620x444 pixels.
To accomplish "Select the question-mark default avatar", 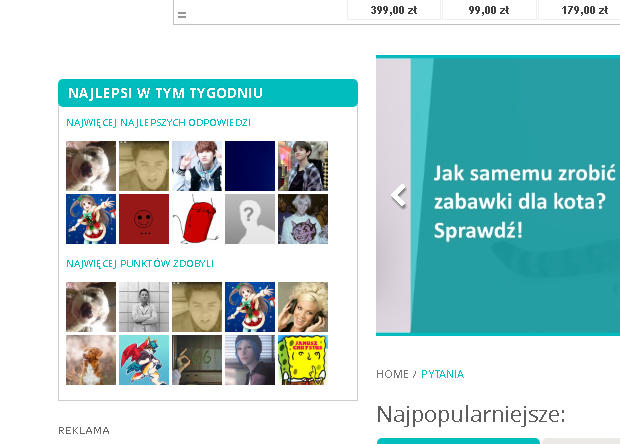I will 250,219.
